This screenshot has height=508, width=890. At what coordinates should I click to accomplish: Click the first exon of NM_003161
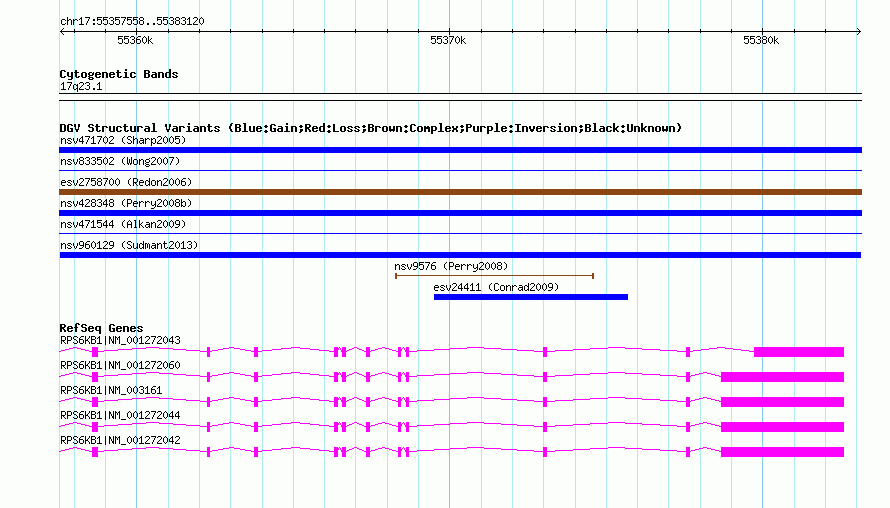(x=95, y=402)
